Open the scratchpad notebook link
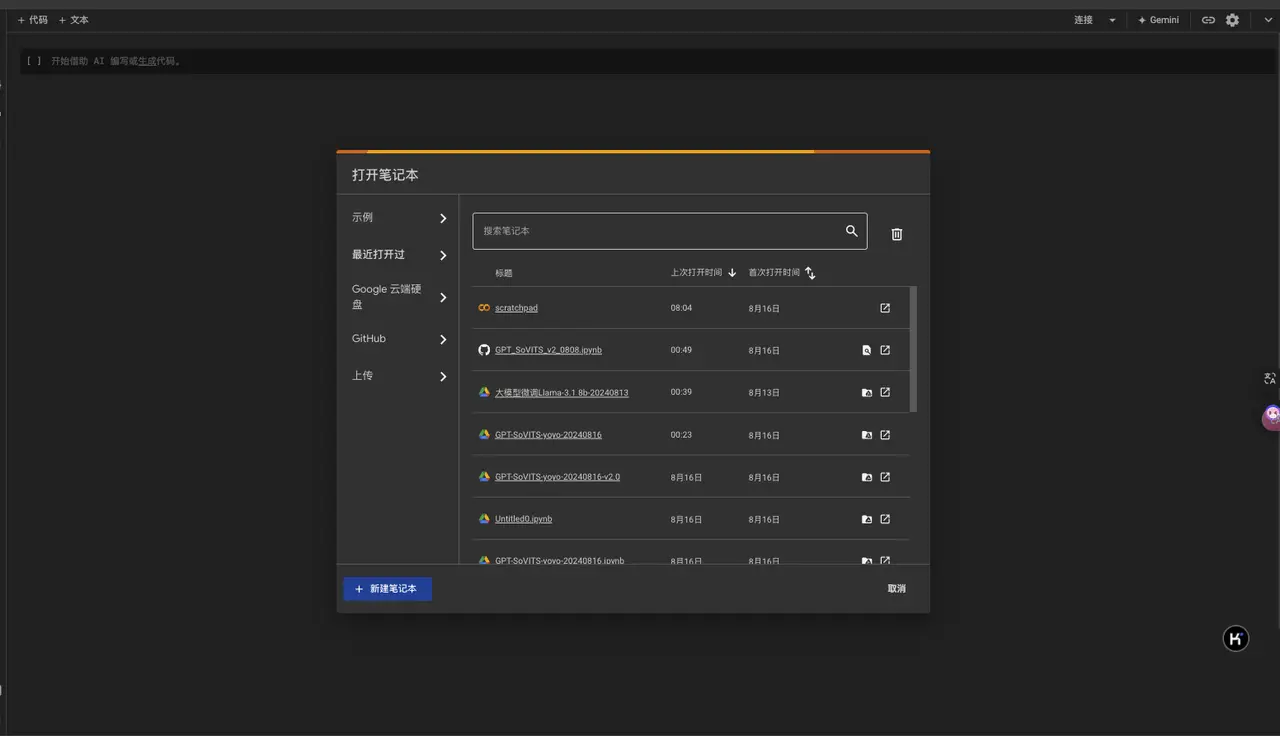 [516, 308]
